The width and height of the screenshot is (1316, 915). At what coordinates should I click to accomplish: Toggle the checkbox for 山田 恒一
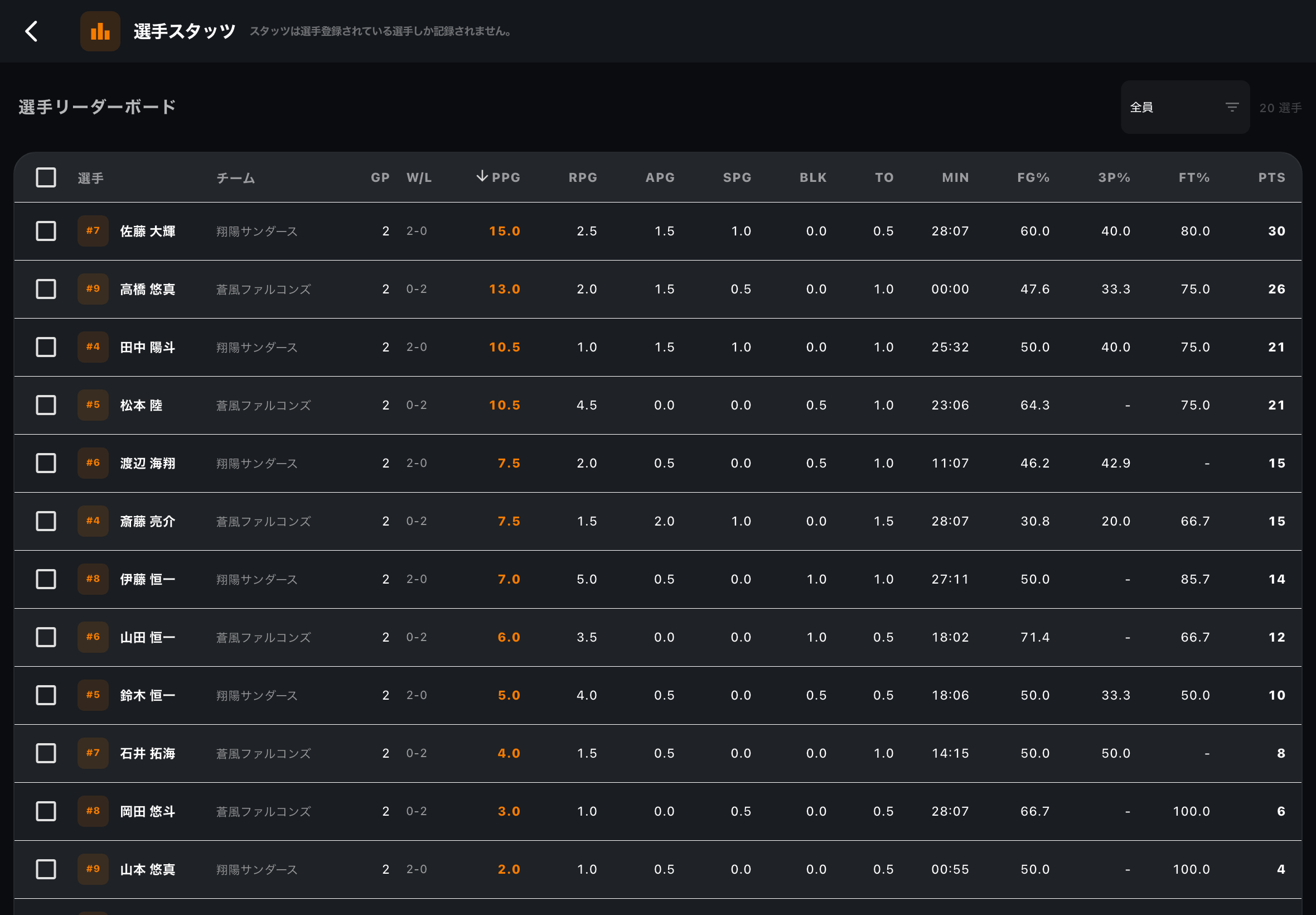click(46, 637)
